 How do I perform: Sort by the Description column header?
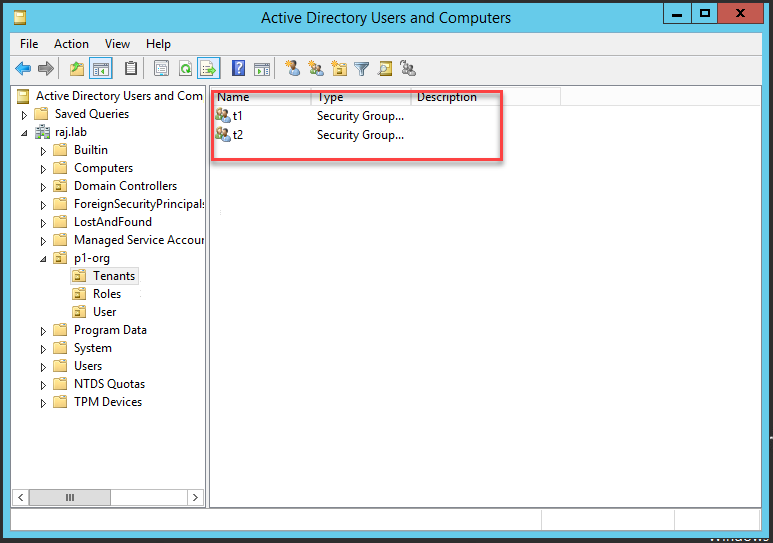486,97
